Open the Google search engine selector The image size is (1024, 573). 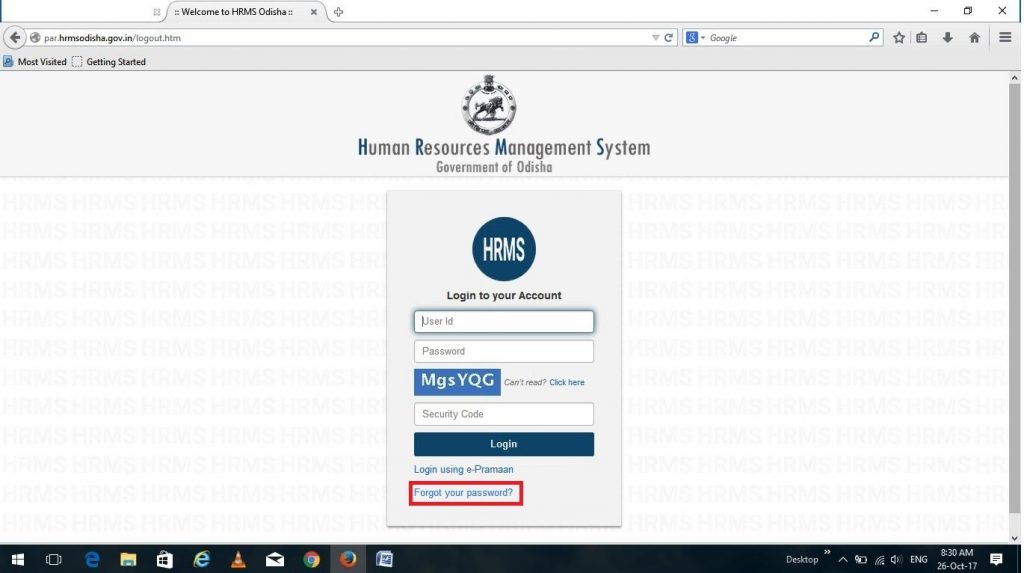click(x=696, y=38)
